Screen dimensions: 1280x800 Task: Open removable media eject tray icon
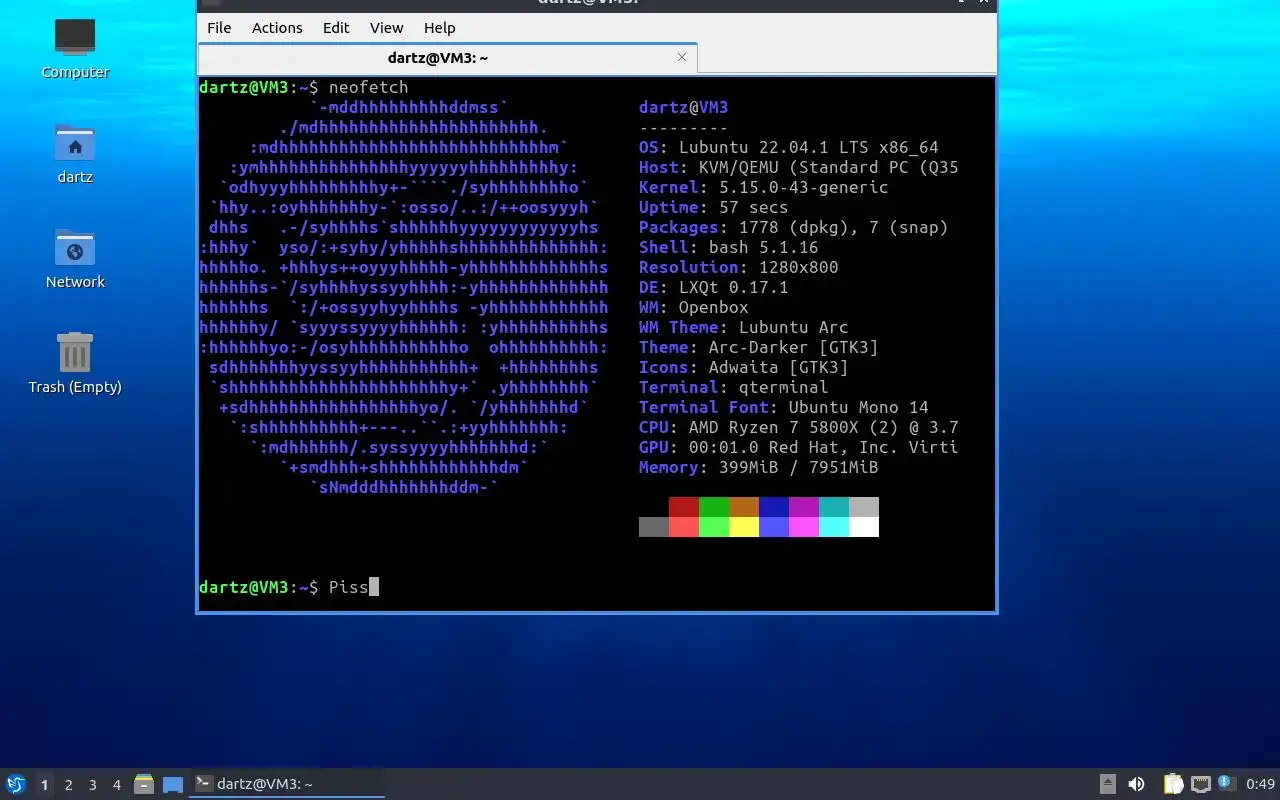coord(1108,784)
